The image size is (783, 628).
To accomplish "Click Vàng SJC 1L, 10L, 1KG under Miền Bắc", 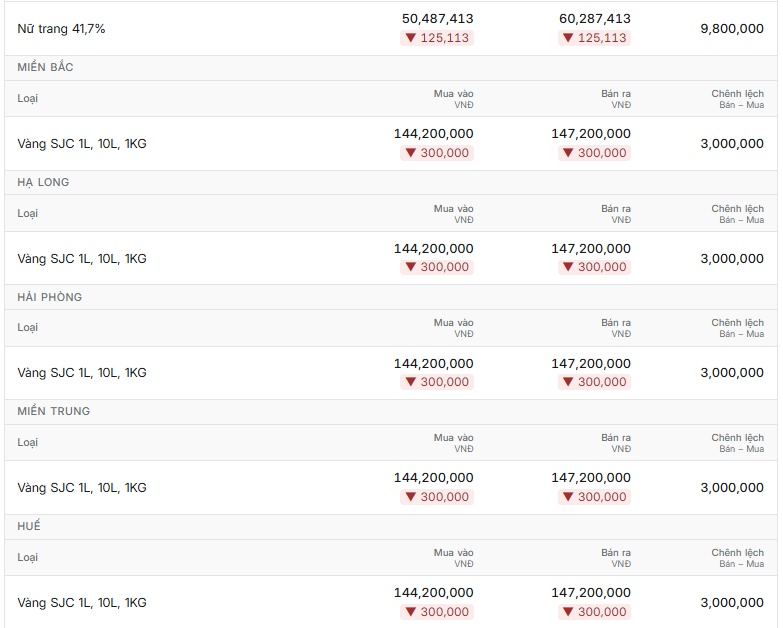I will click(x=82, y=144).
